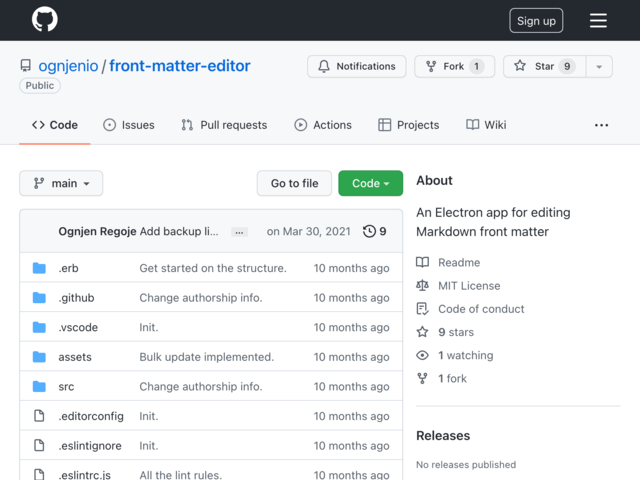Click the .editorconfig file icon
Screen dimensions: 640x480
39,416
